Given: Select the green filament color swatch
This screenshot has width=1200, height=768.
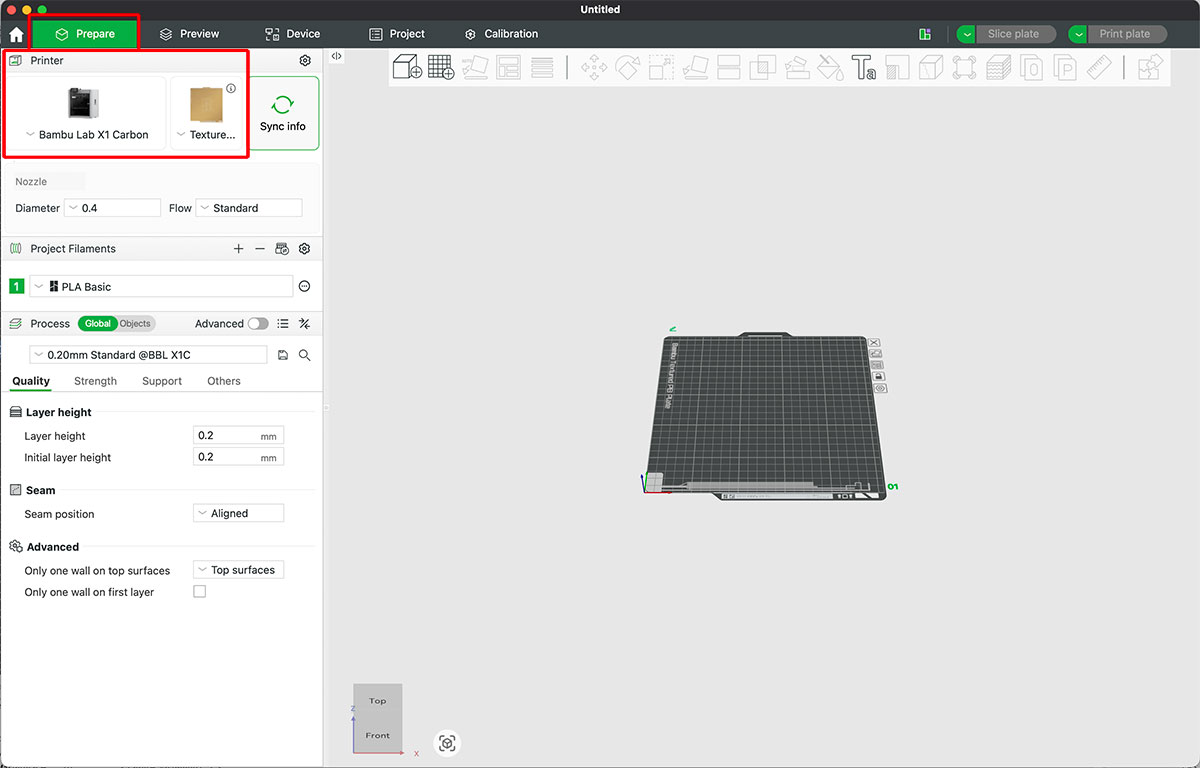Looking at the screenshot, I should (16, 286).
